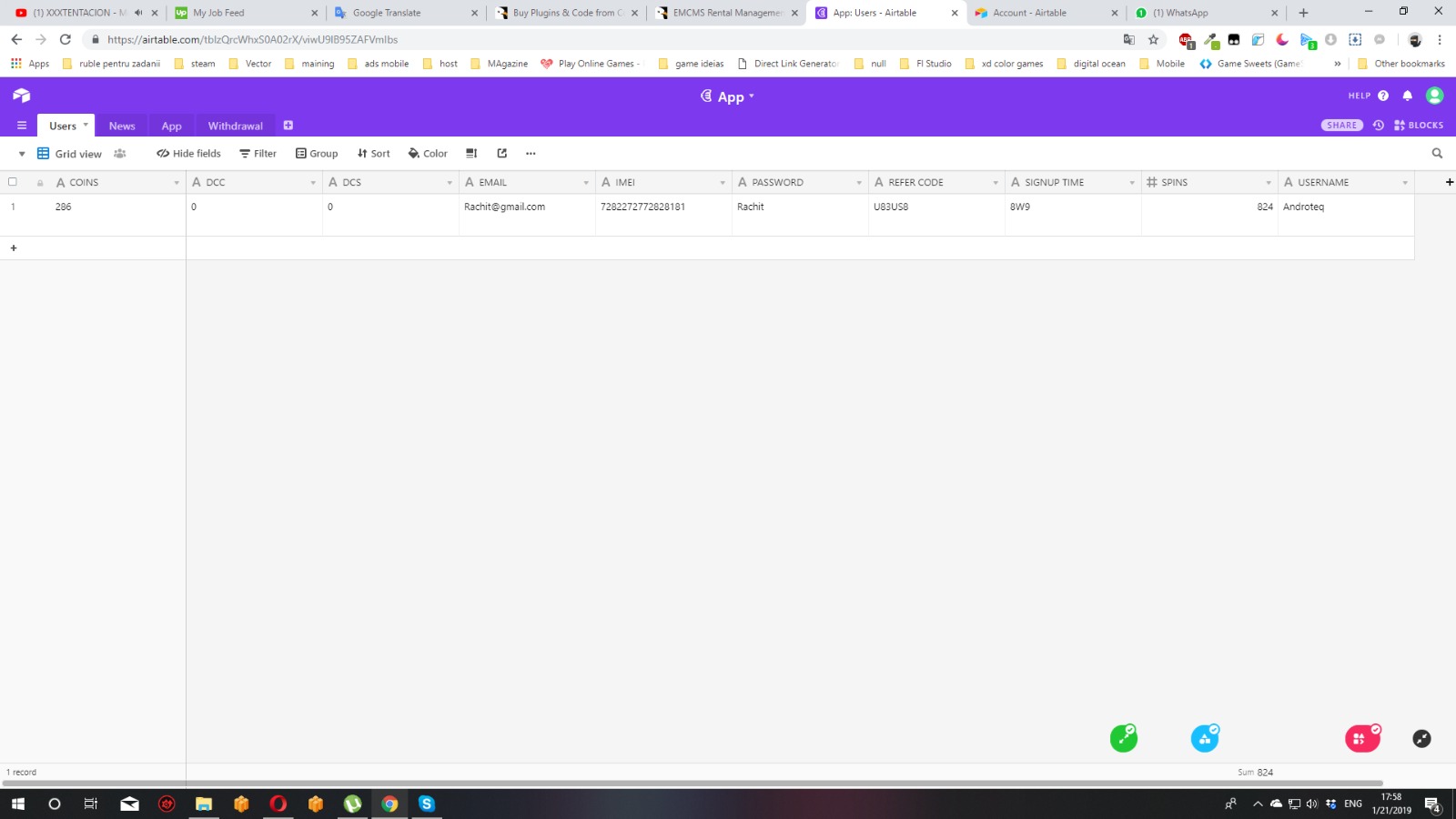Add a new record row
Image resolution: width=1456 pixels, height=819 pixels.
click(x=14, y=248)
